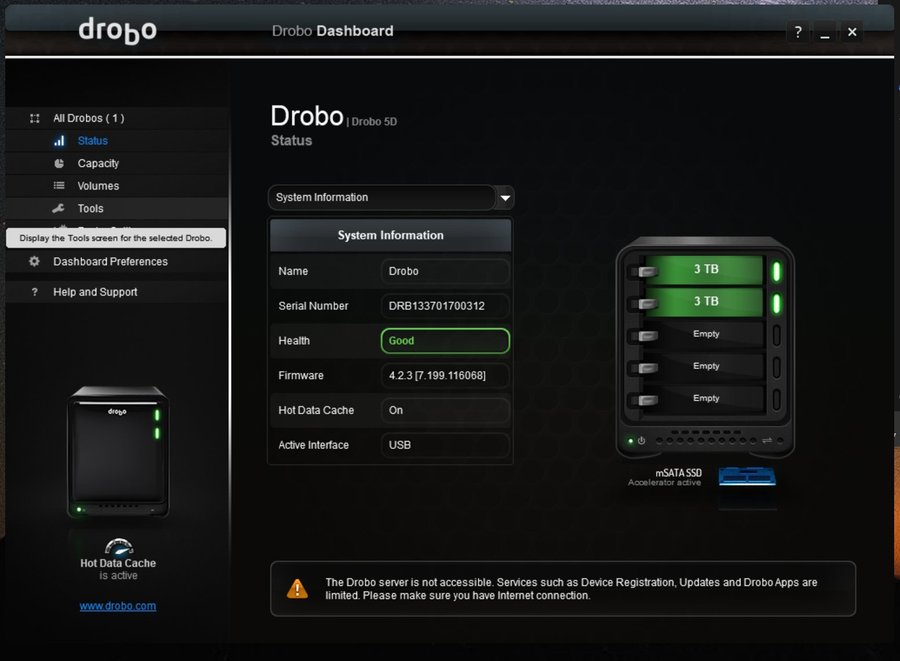The image size is (900, 661).
Task: Expand the System Information dropdown arrow
Action: click(505, 198)
